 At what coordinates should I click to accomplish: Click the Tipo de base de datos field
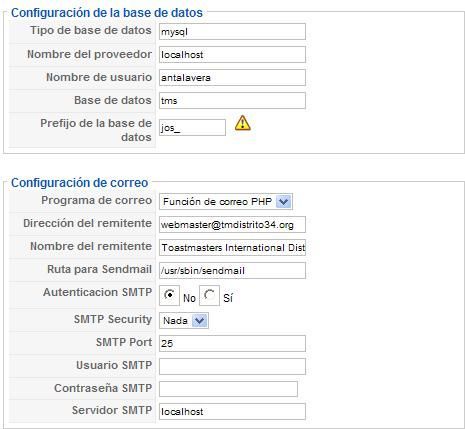232,32
